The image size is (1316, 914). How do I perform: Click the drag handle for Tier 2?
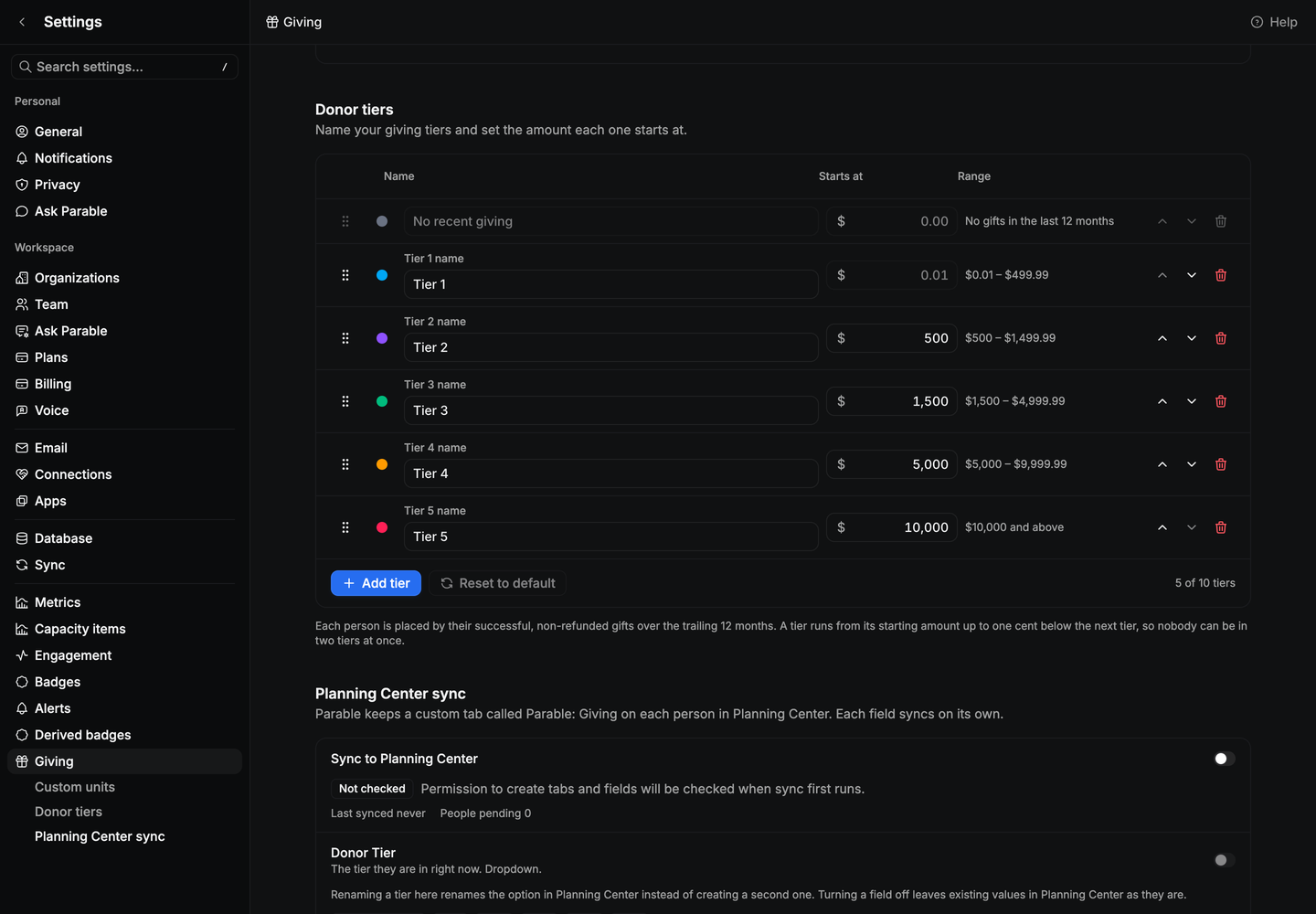pos(345,338)
